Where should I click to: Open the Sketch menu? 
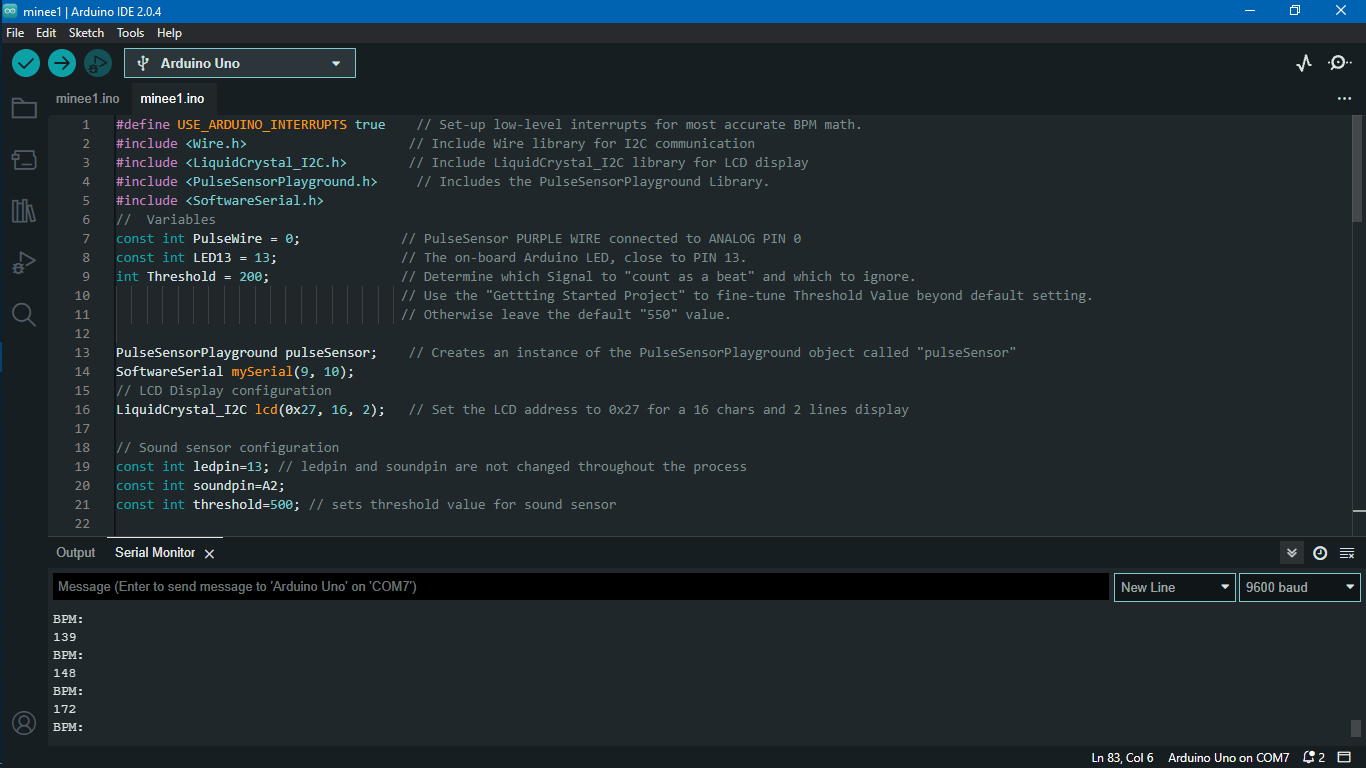(x=86, y=32)
